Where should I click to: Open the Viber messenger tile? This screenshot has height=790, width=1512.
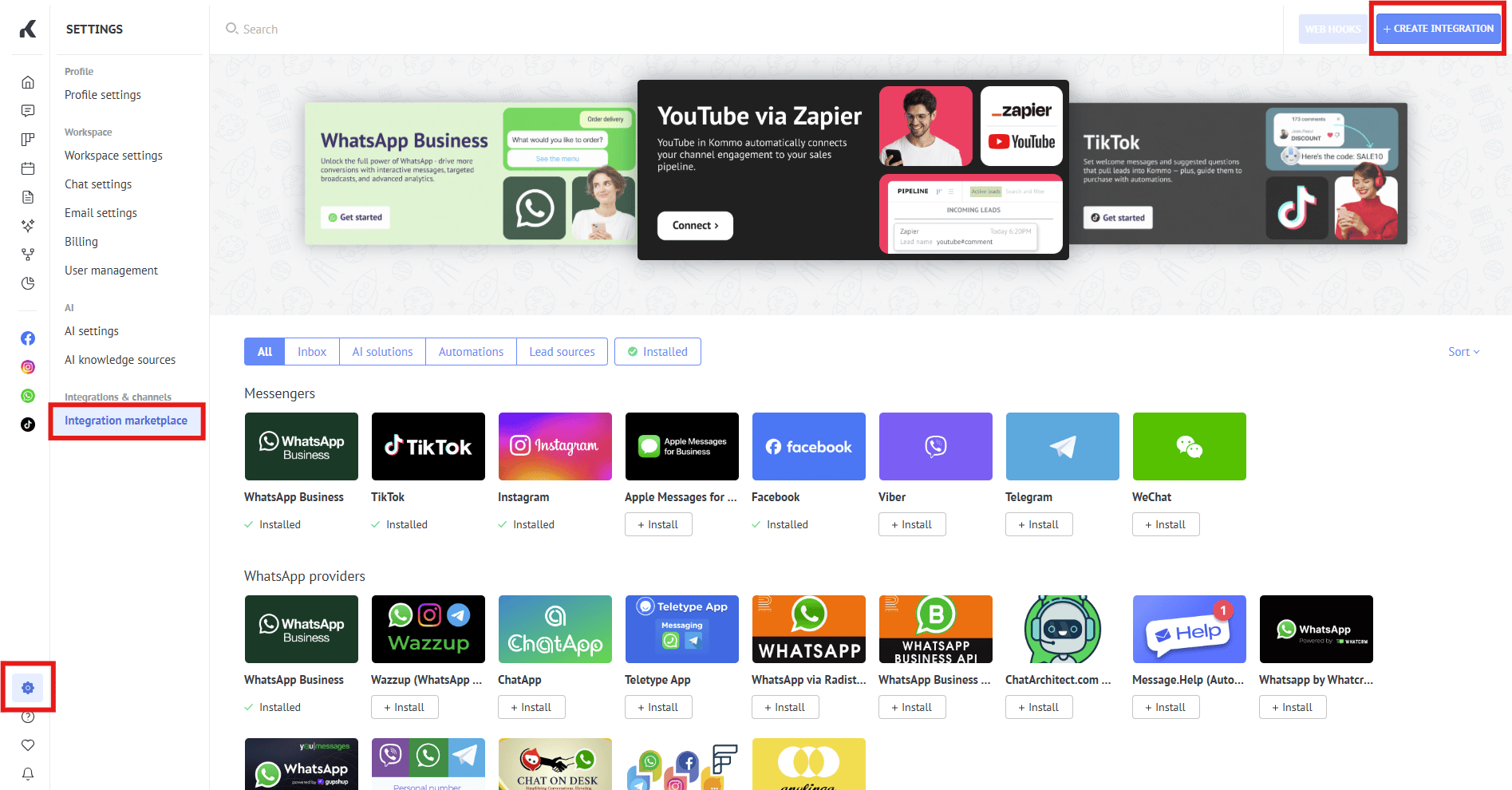tap(935, 446)
